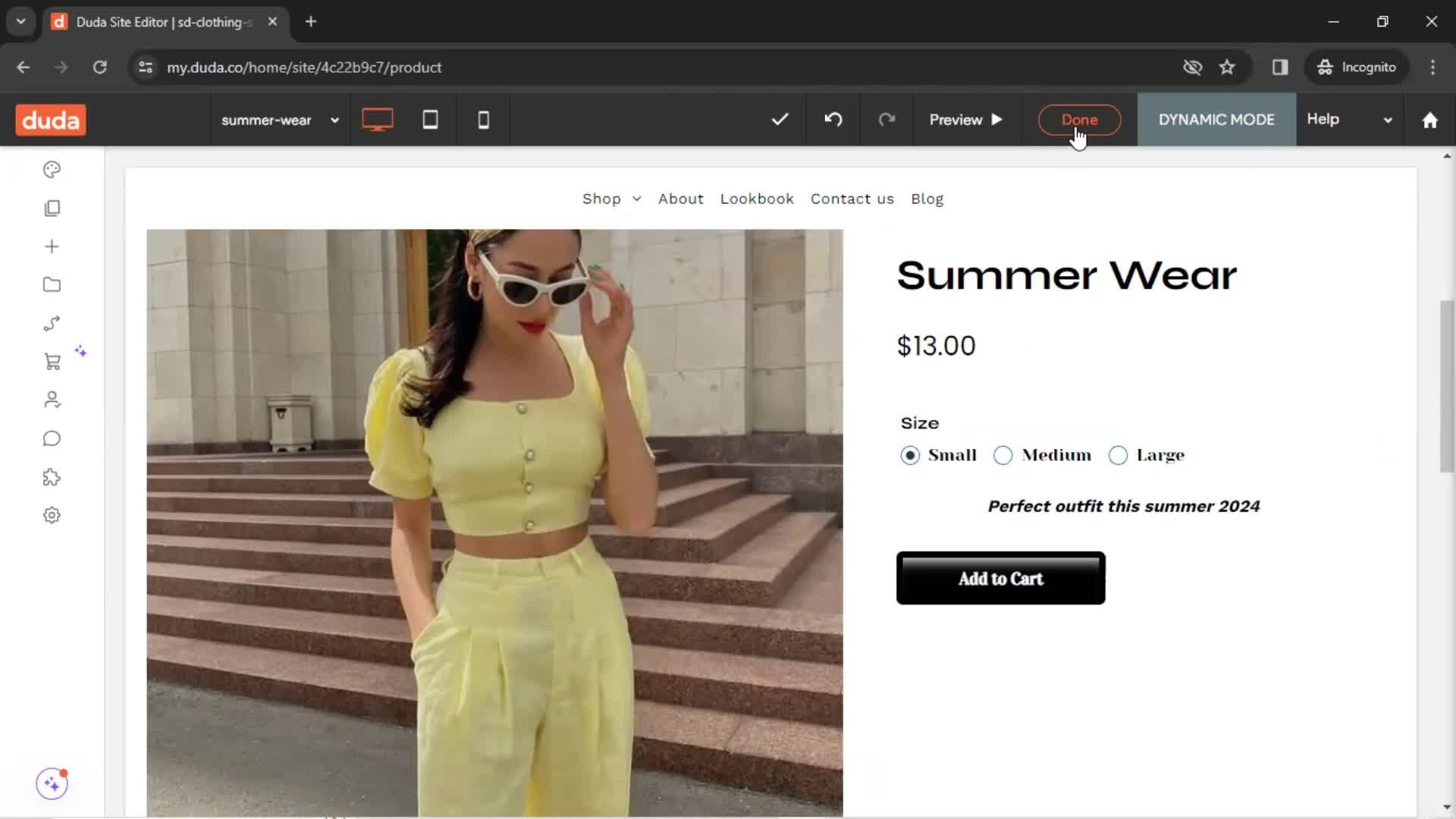Click the Incognito profile button

[1356, 67]
